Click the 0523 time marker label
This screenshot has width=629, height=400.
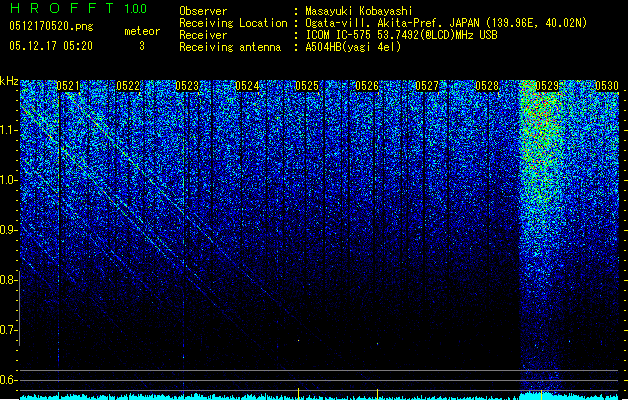coord(187,86)
